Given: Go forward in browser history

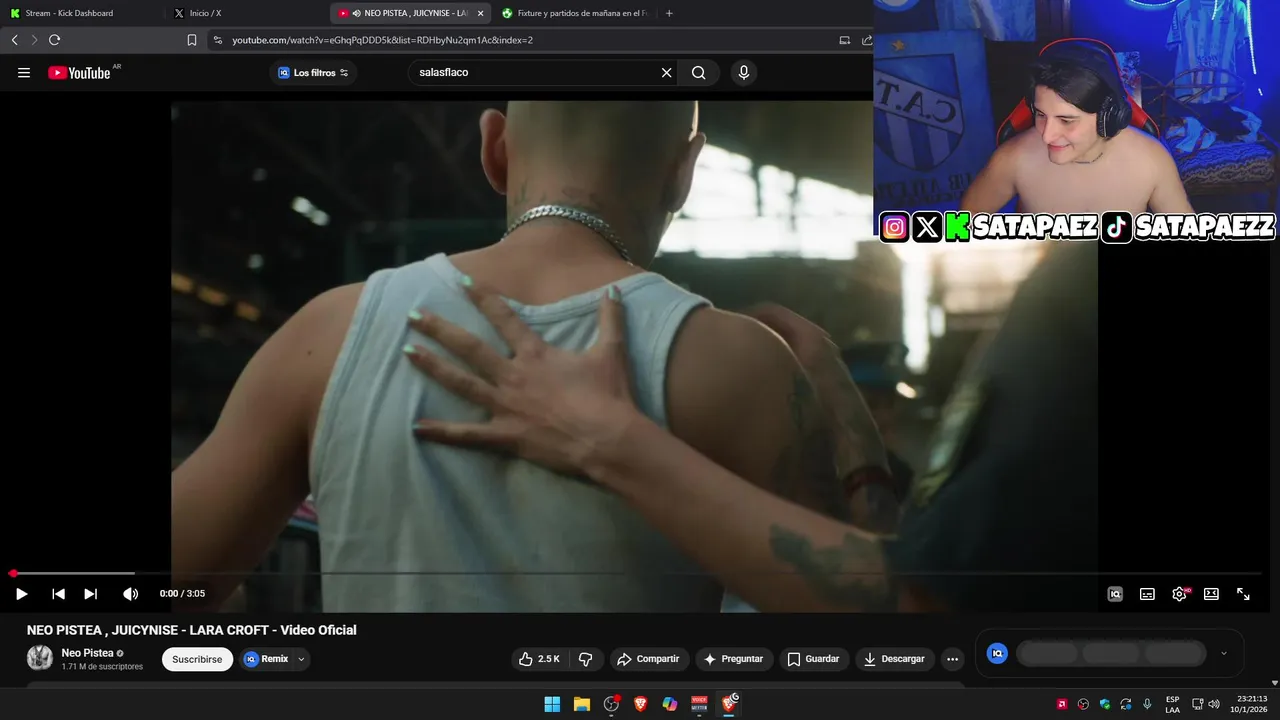Looking at the screenshot, I should click(34, 40).
